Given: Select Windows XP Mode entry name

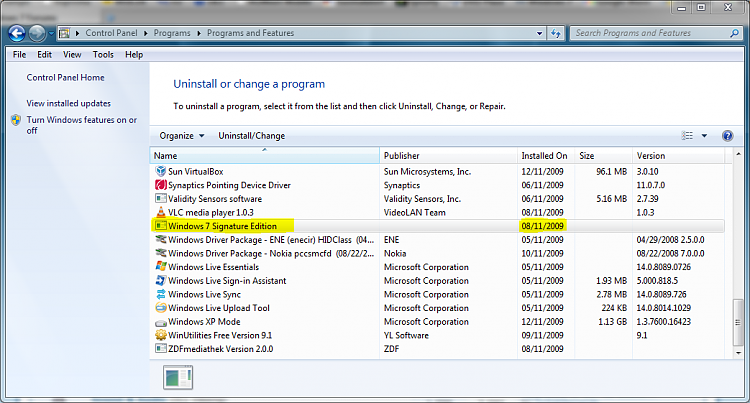Looking at the screenshot, I should [204, 322].
